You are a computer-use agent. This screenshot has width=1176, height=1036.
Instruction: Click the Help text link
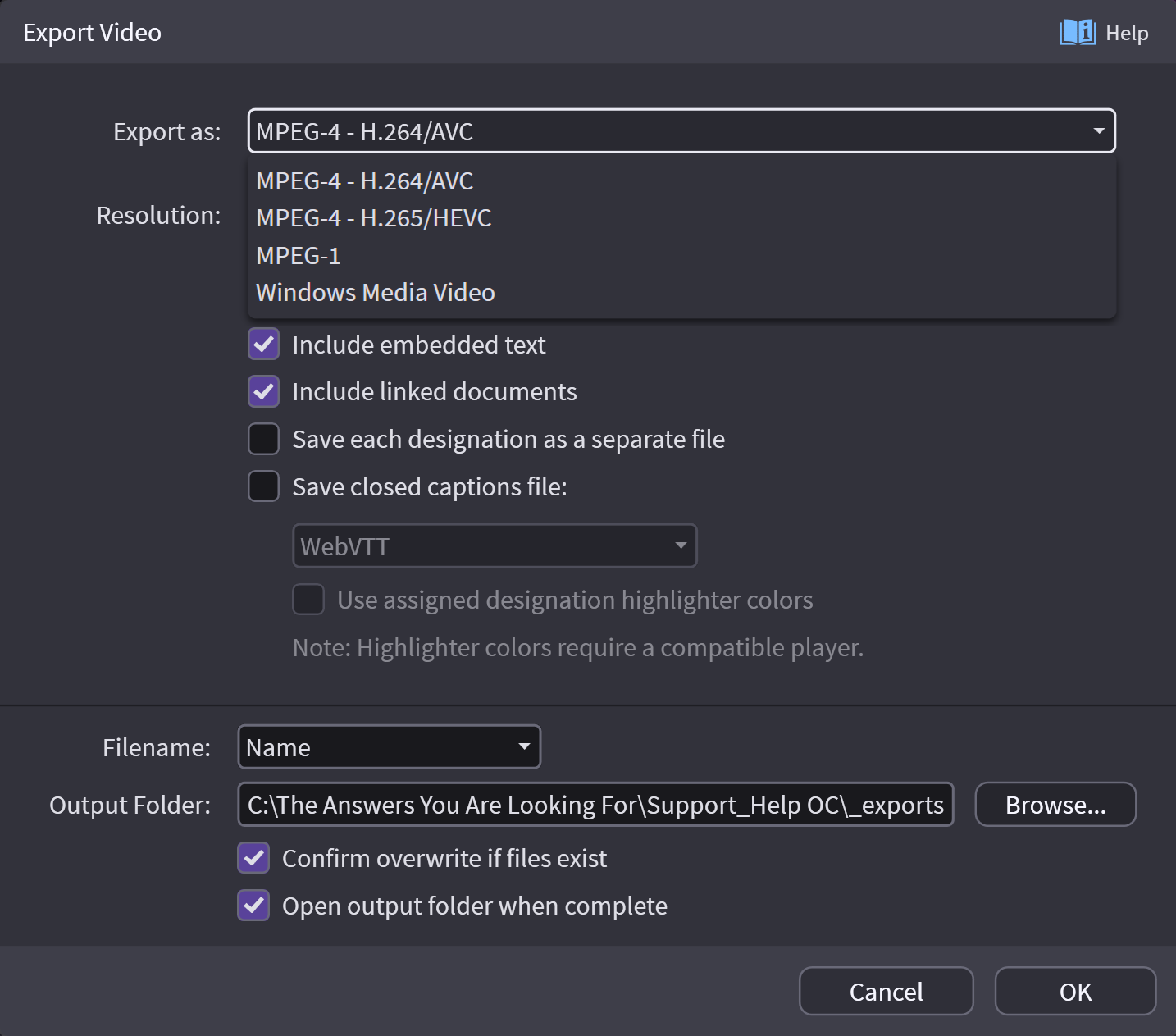pyautogui.click(x=1127, y=34)
